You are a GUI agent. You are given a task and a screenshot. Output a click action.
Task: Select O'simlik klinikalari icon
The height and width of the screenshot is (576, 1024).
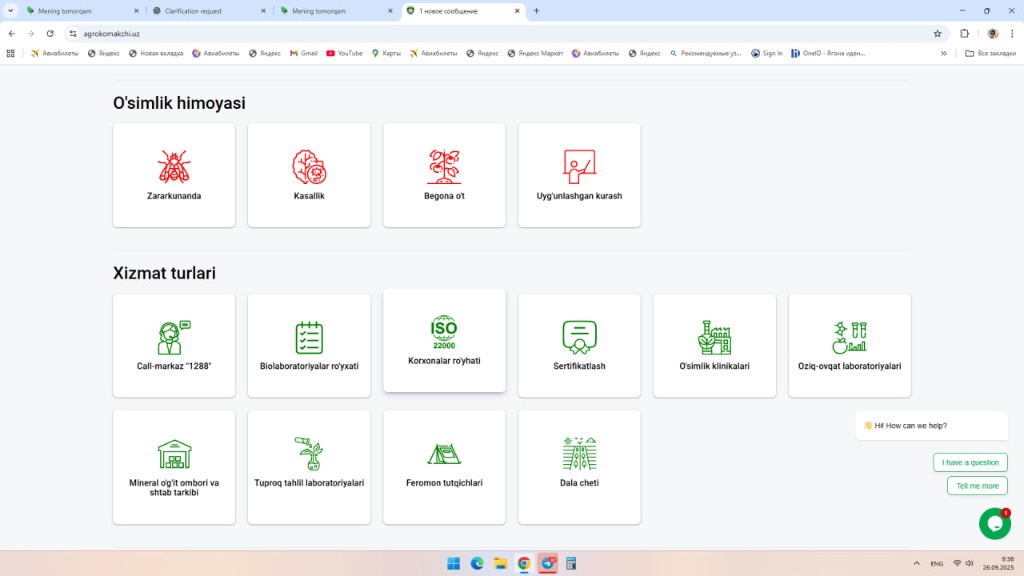click(x=714, y=338)
